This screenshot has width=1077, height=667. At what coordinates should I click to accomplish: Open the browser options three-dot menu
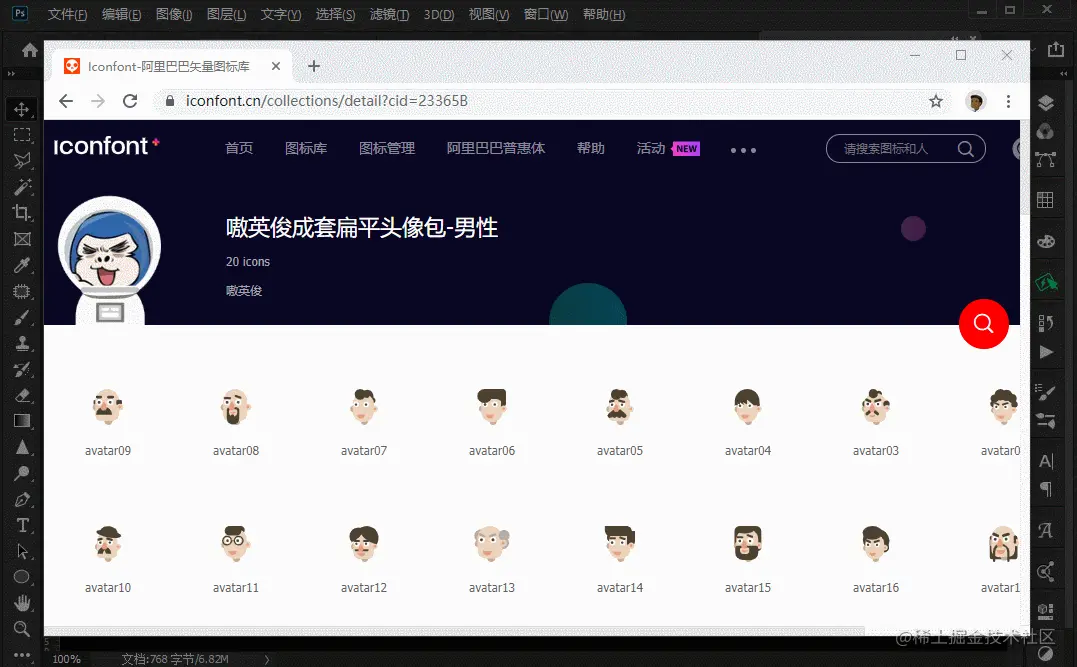point(1008,101)
